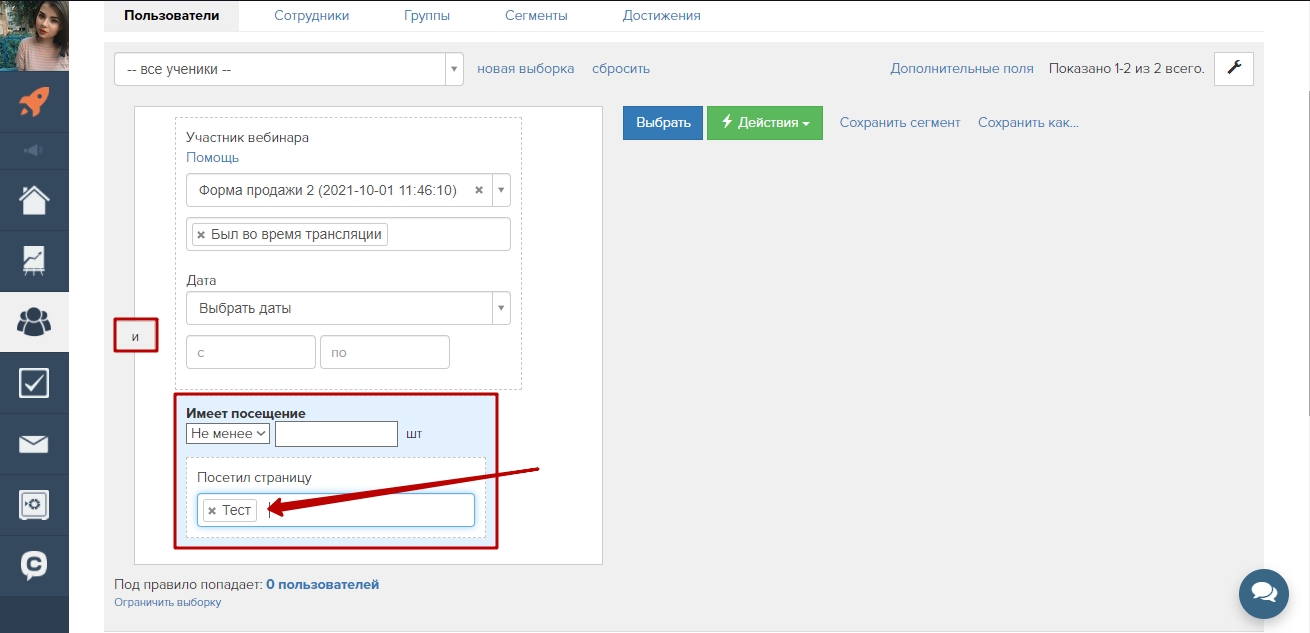The height and width of the screenshot is (633, 1310).
Task: Open the mail envelope sidebar icon
Action: pos(34,444)
